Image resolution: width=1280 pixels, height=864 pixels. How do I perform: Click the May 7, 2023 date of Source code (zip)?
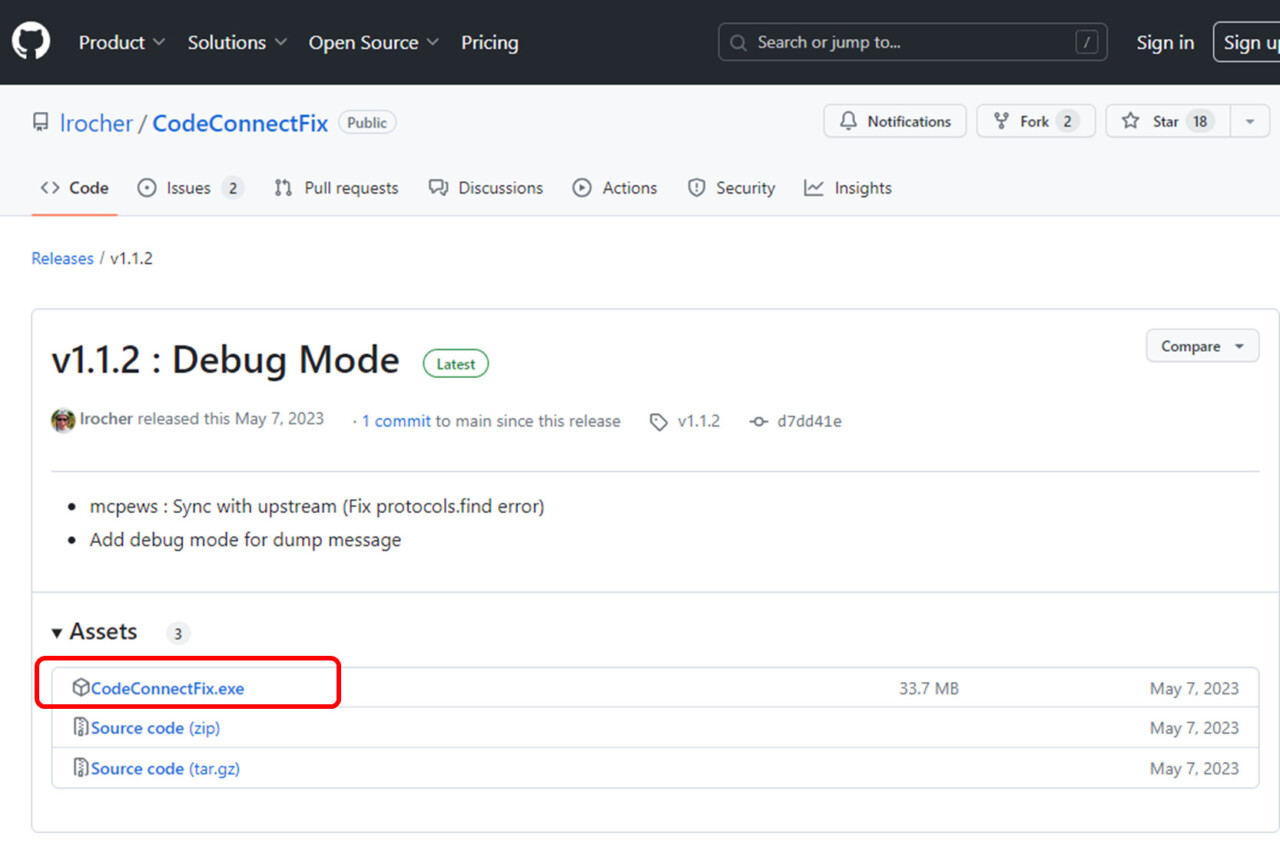1194,728
